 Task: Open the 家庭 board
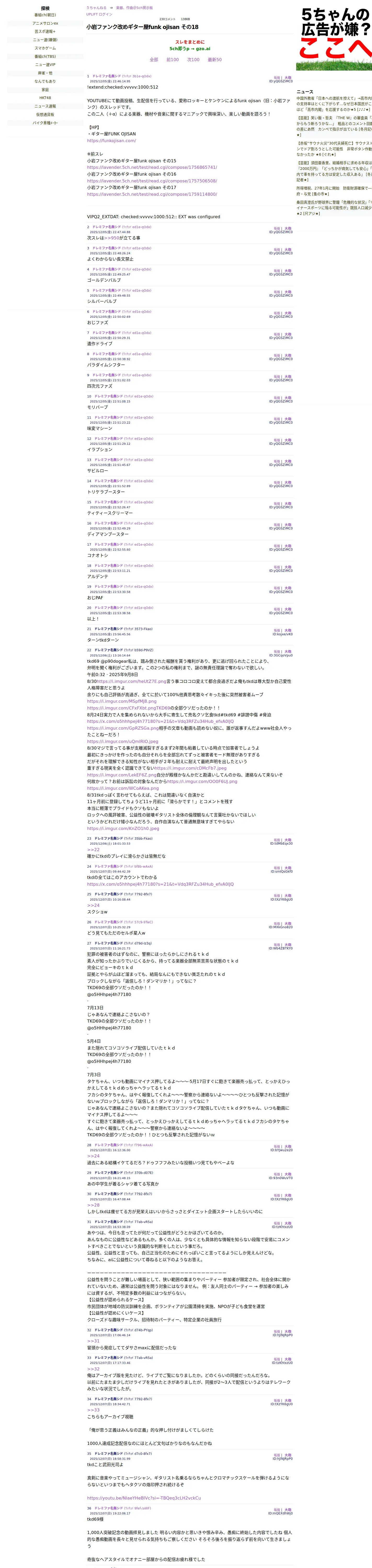[x=45, y=89]
